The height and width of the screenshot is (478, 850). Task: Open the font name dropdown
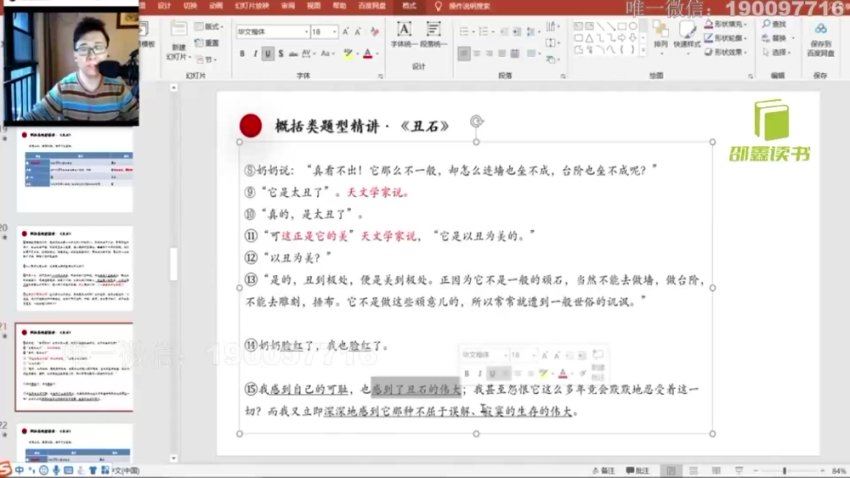[x=306, y=32]
